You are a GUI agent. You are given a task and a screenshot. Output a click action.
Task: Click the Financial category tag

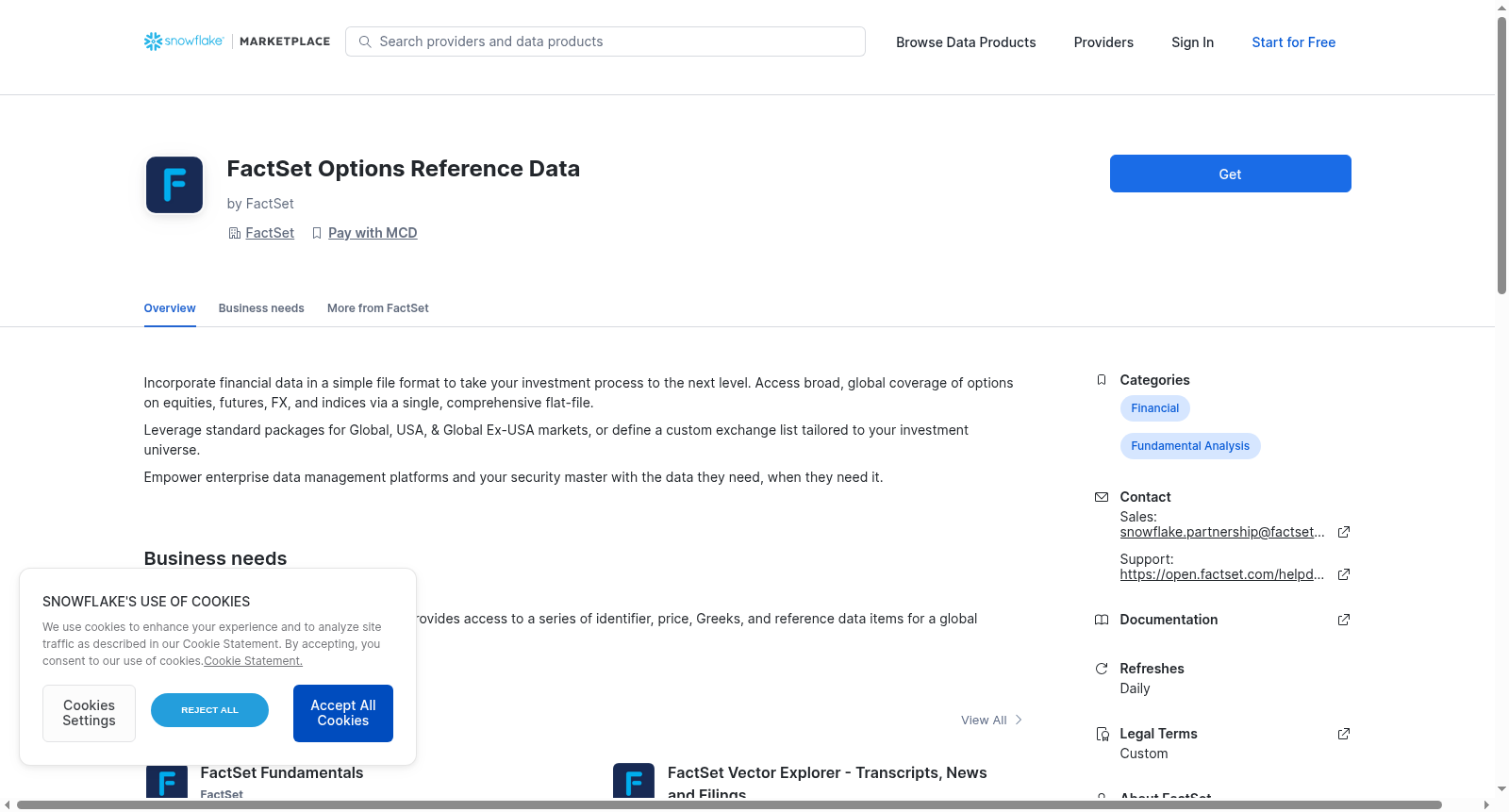tap(1154, 408)
